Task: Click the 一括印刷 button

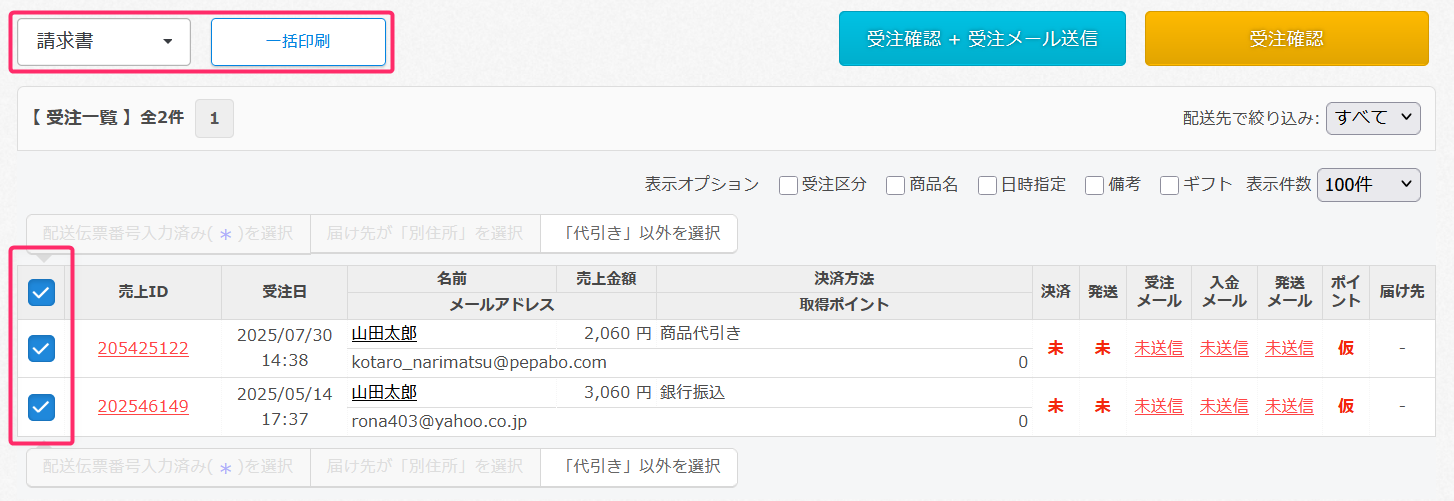Action: (298, 42)
